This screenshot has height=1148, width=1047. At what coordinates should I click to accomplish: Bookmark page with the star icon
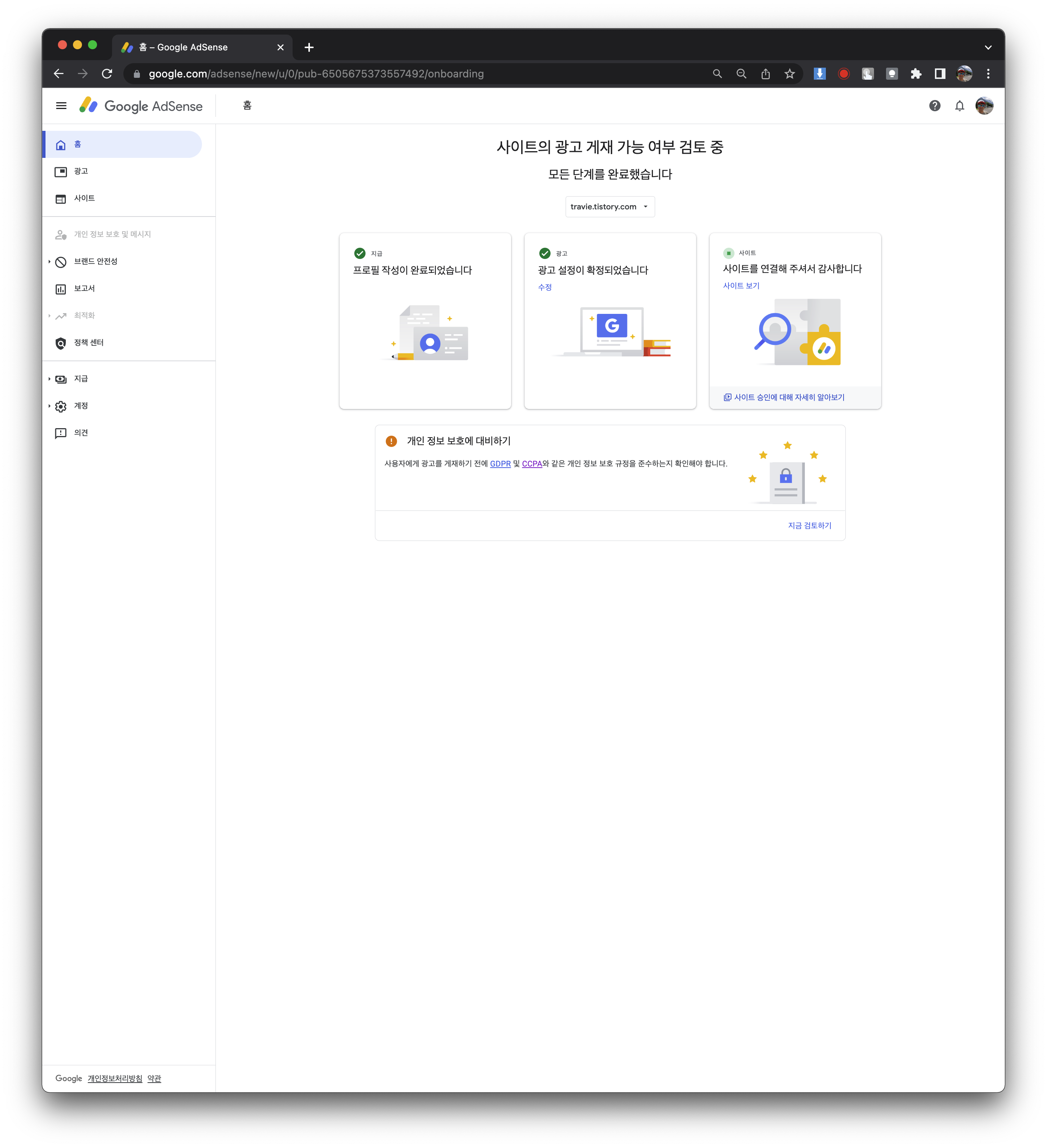click(x=789, y=74)
